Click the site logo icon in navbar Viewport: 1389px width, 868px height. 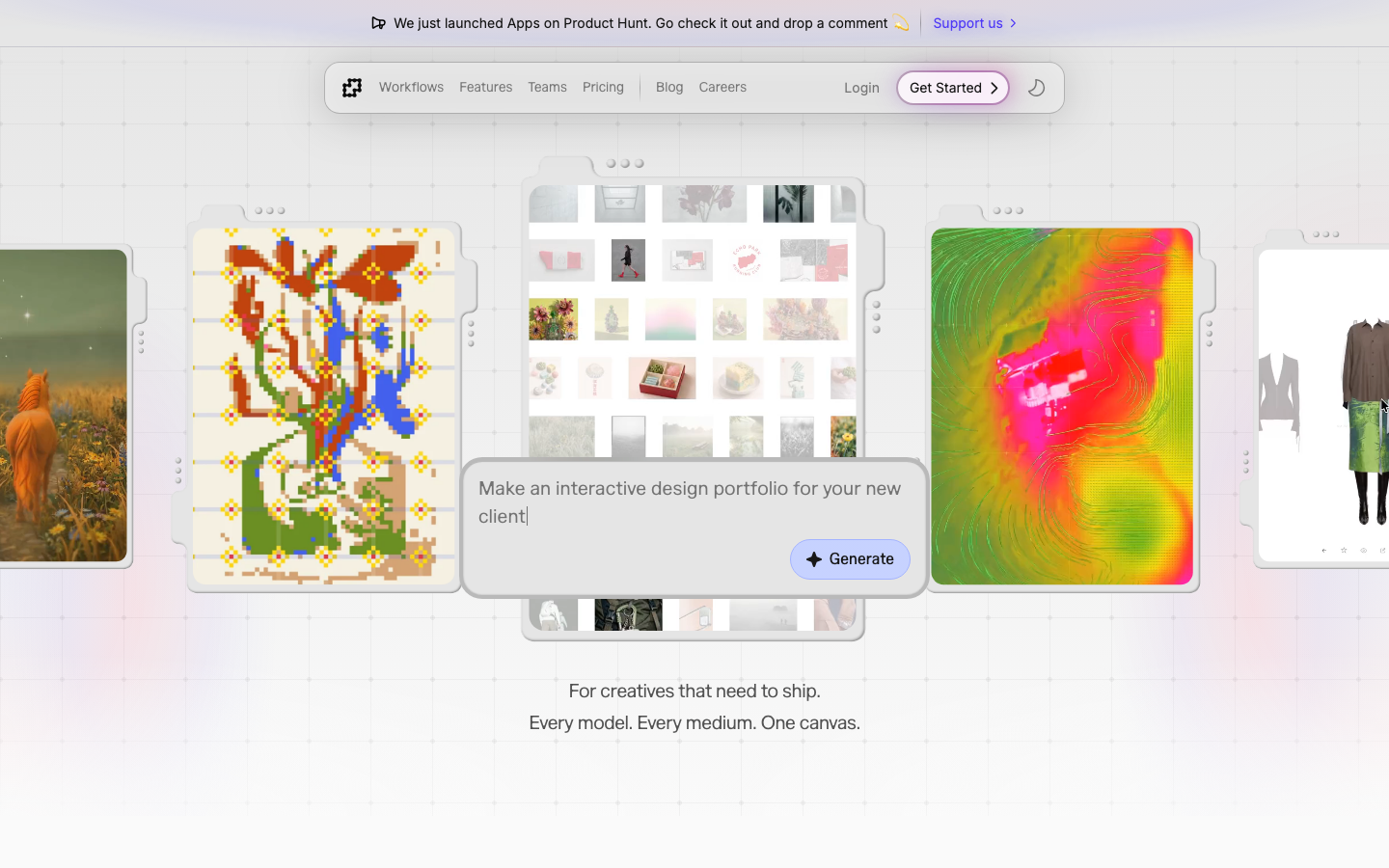click(x=352, y=88)
